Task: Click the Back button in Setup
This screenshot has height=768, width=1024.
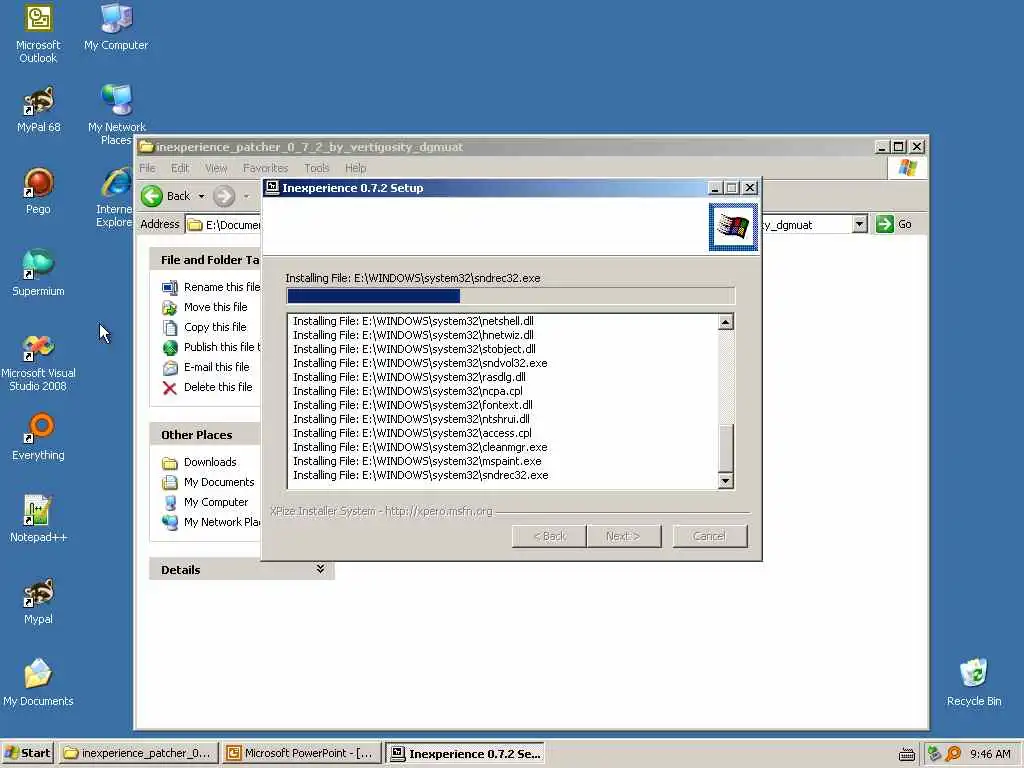Action: (549, 536)
